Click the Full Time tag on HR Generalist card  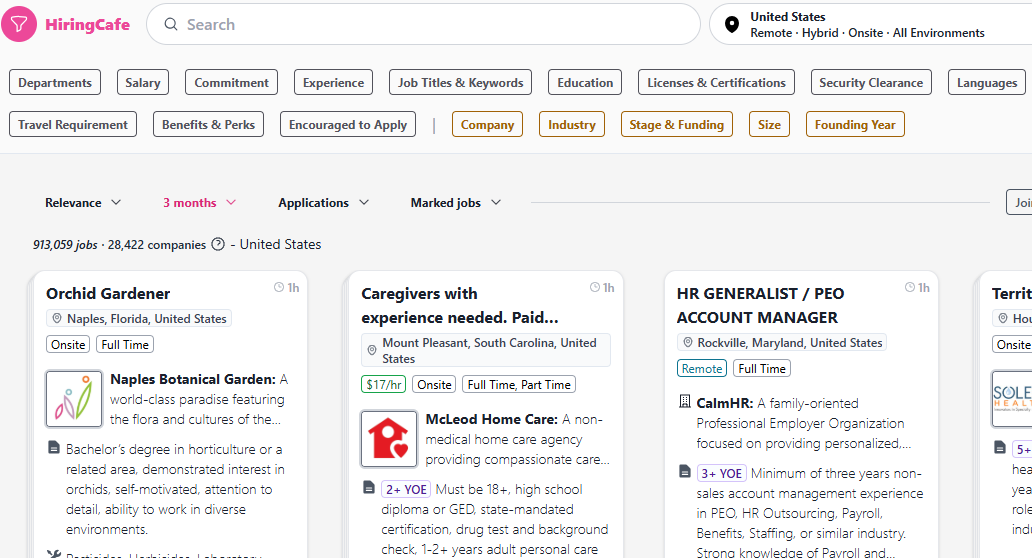[761, 368]
